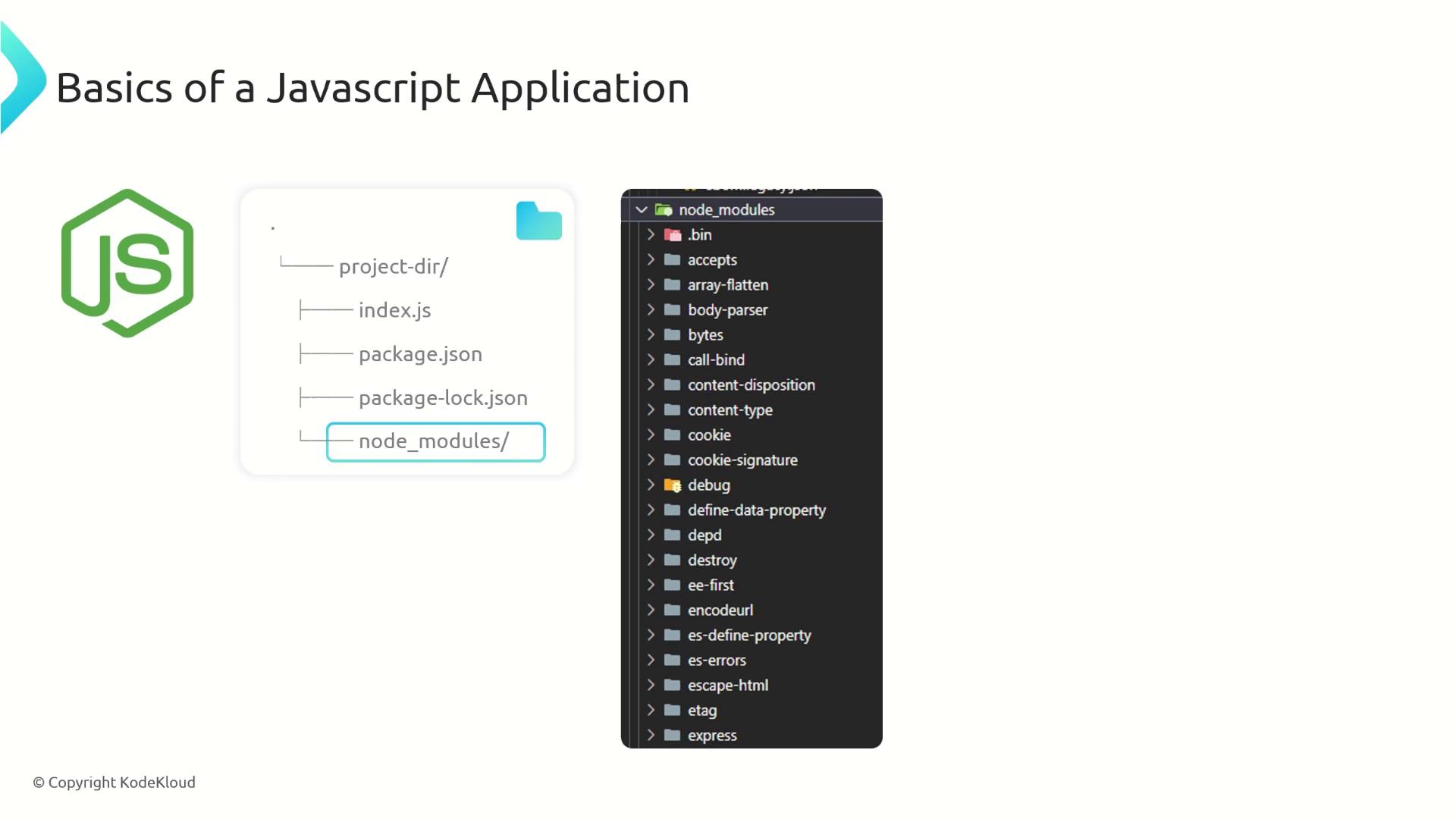The image size is (1456, 819).
Task: Click the green node_modules folder icon
Action: click(x=664, y=210)
